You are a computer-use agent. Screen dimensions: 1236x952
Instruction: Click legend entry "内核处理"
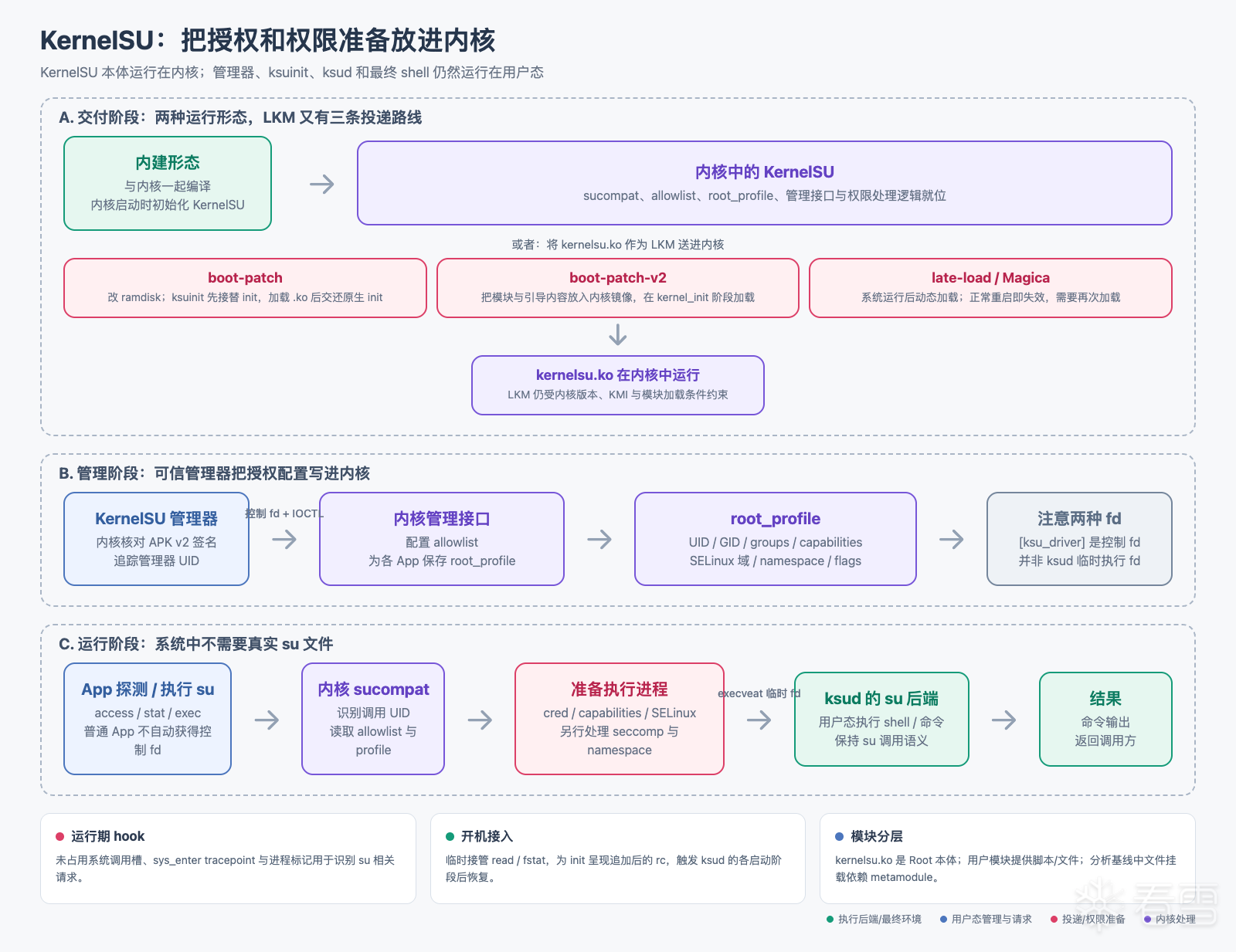1170,919
